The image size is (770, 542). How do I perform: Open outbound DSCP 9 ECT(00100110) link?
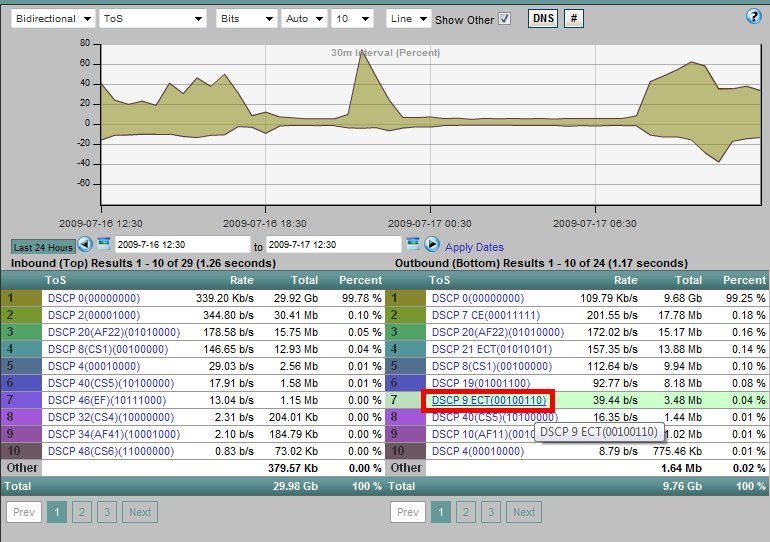pyautogui.click(x=489, y=401)
